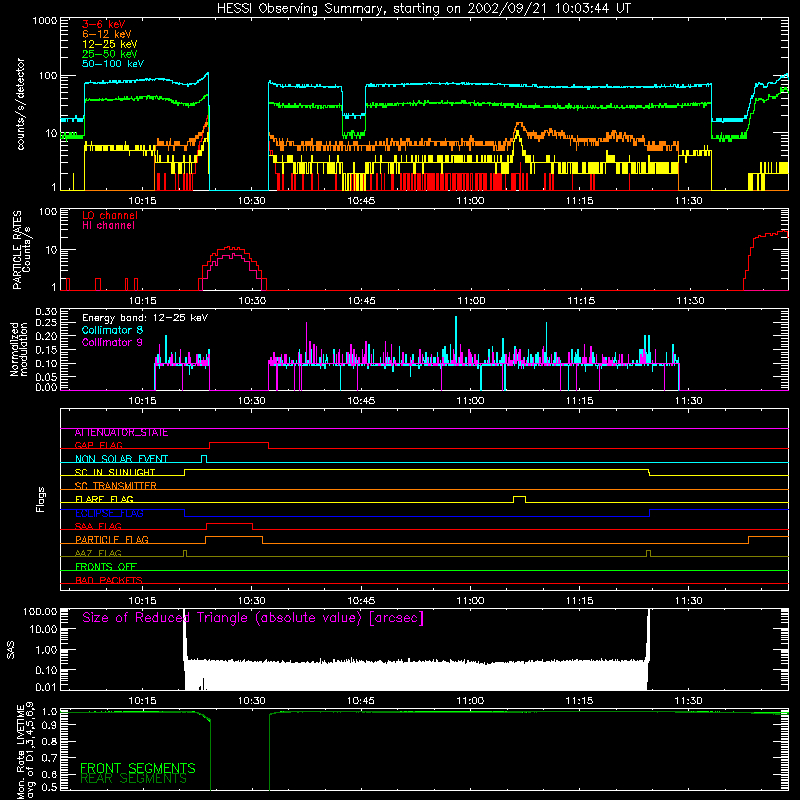The height and width of the screenshot is (800, 800).
Task: Click the 100.00 y-axis value on SAS panel
Action: pyautogui.click(x=40, y=611)
